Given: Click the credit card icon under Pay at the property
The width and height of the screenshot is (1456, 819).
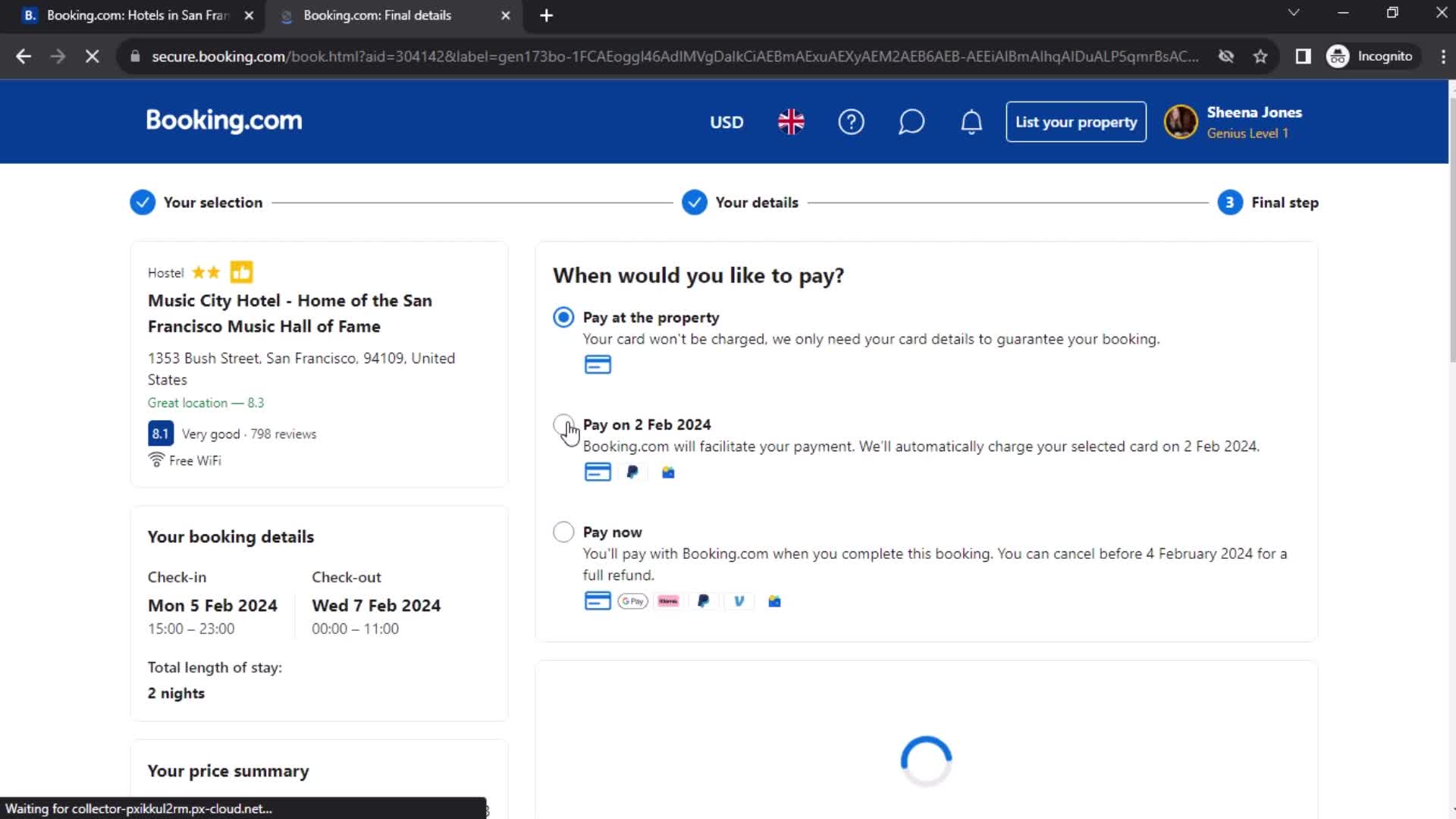Looking at the screenshot, I should [598, 365].
